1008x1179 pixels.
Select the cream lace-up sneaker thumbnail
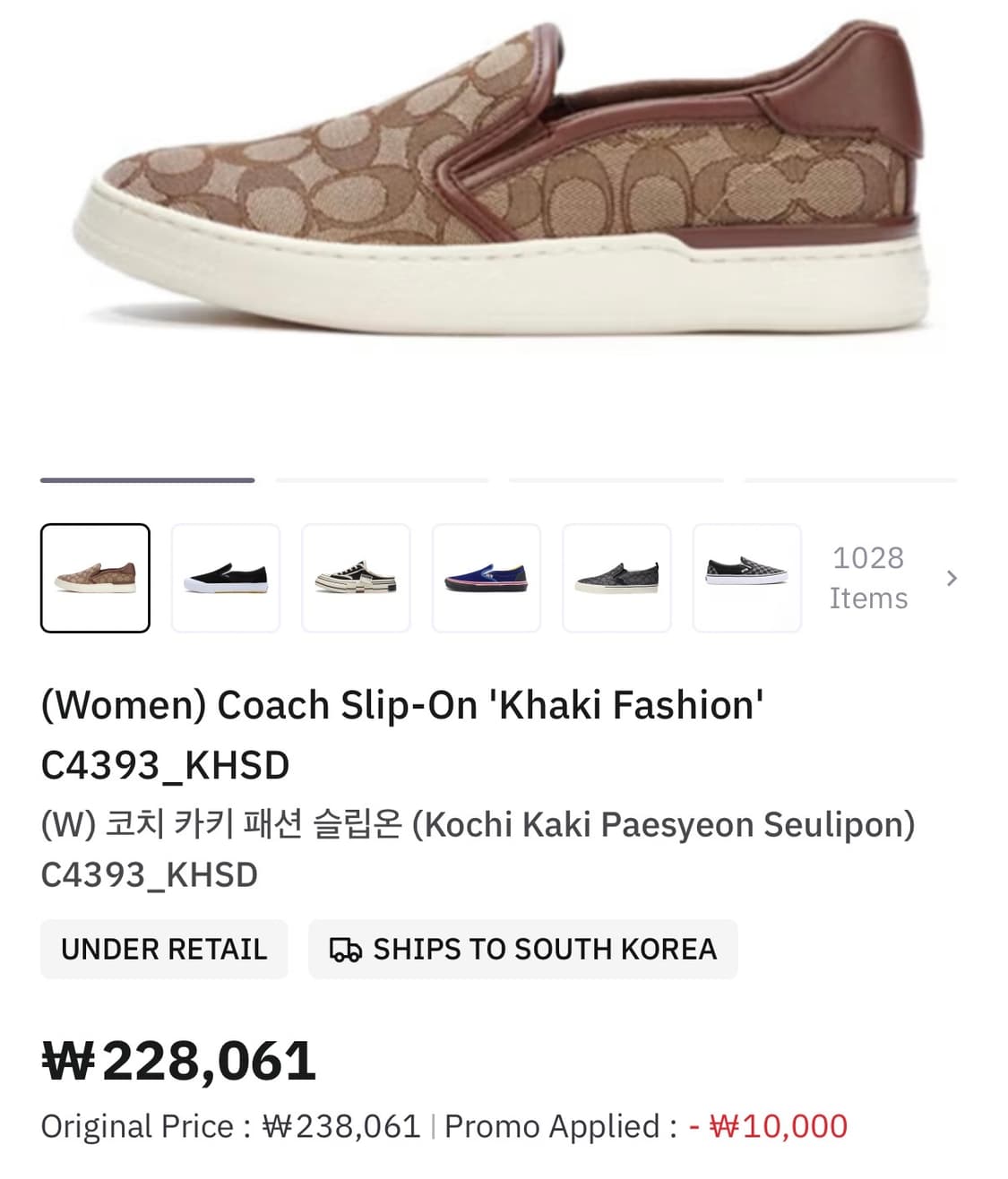tap(356, 578)
